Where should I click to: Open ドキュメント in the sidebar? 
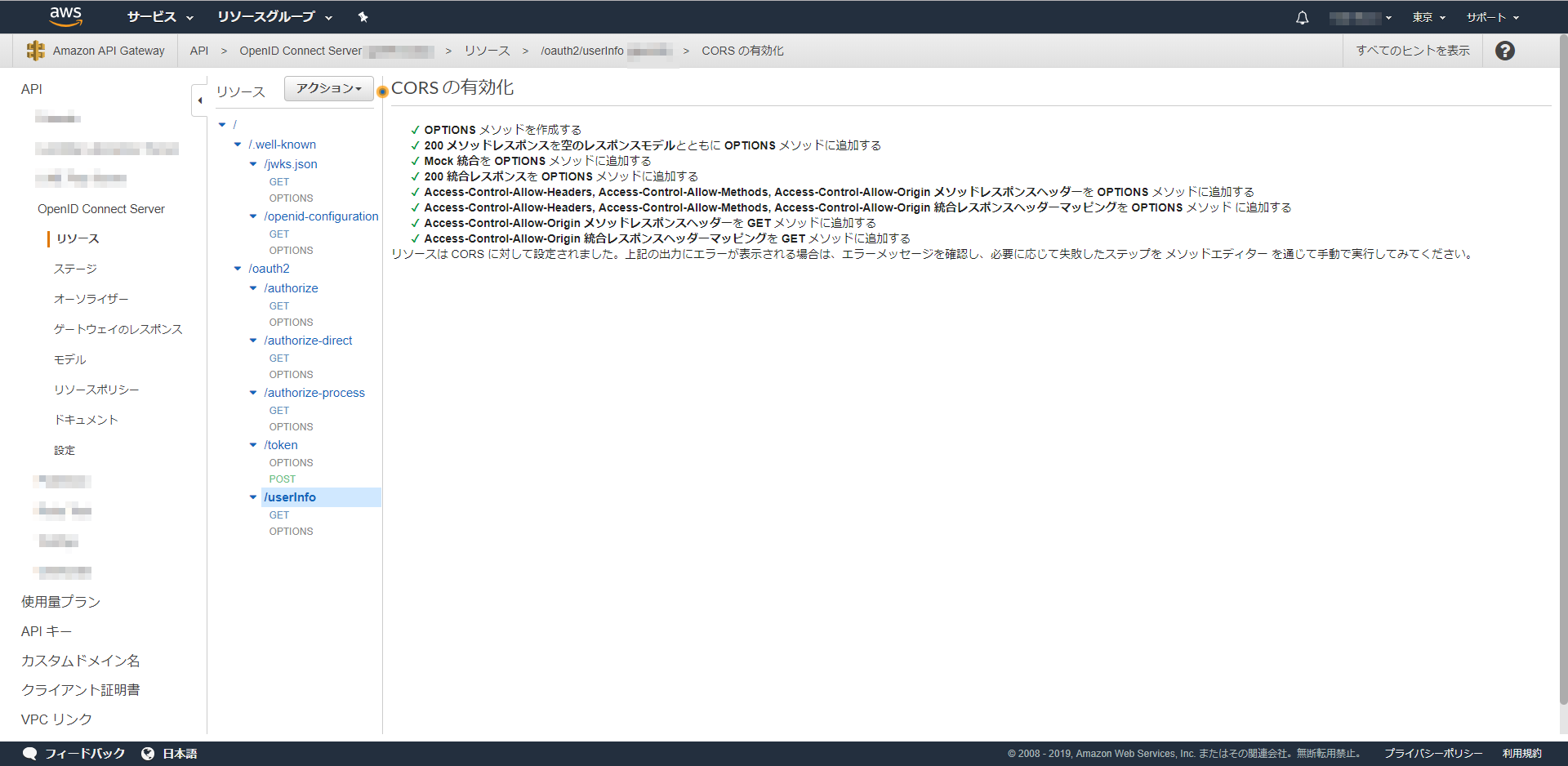(86, 420)
